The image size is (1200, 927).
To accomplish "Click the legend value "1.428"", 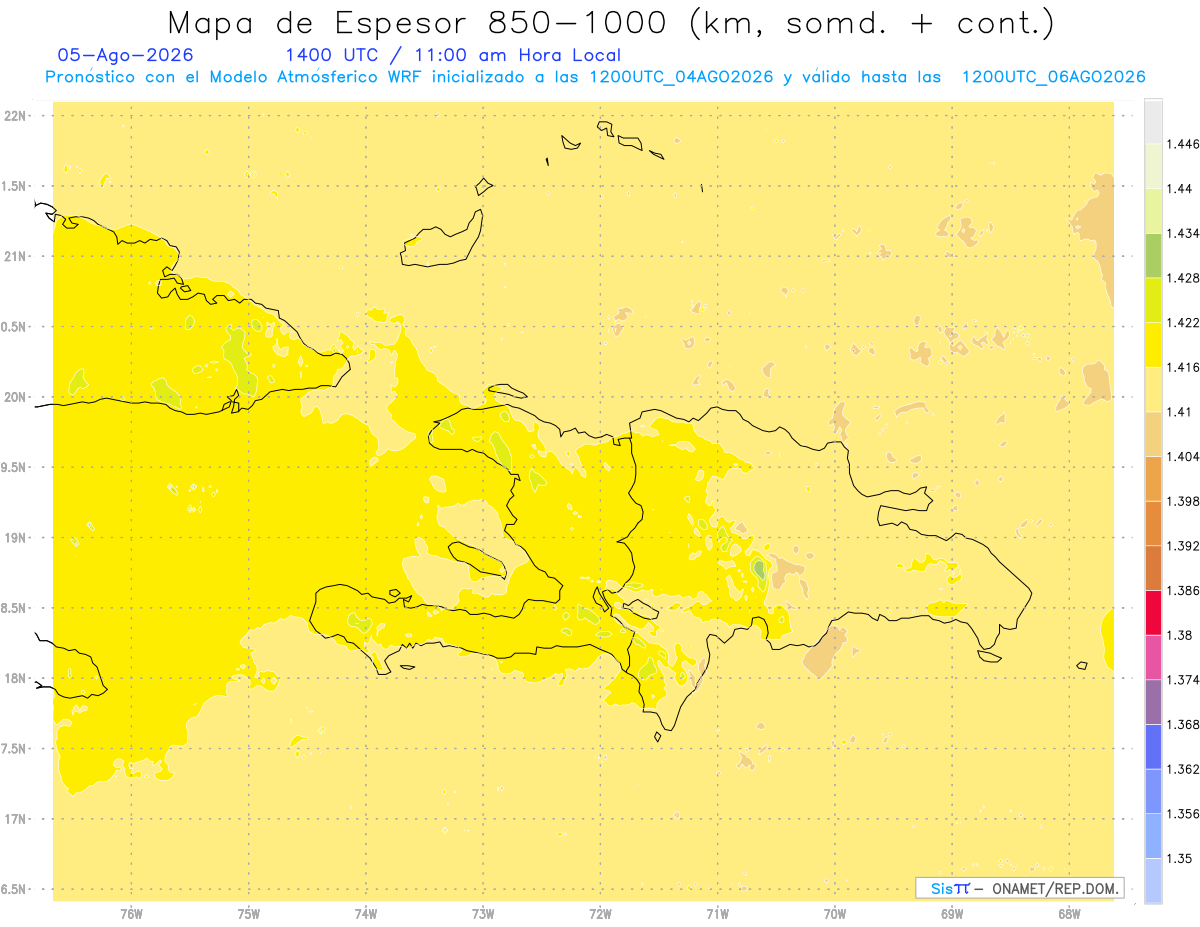I will [x=1183, y=278].
